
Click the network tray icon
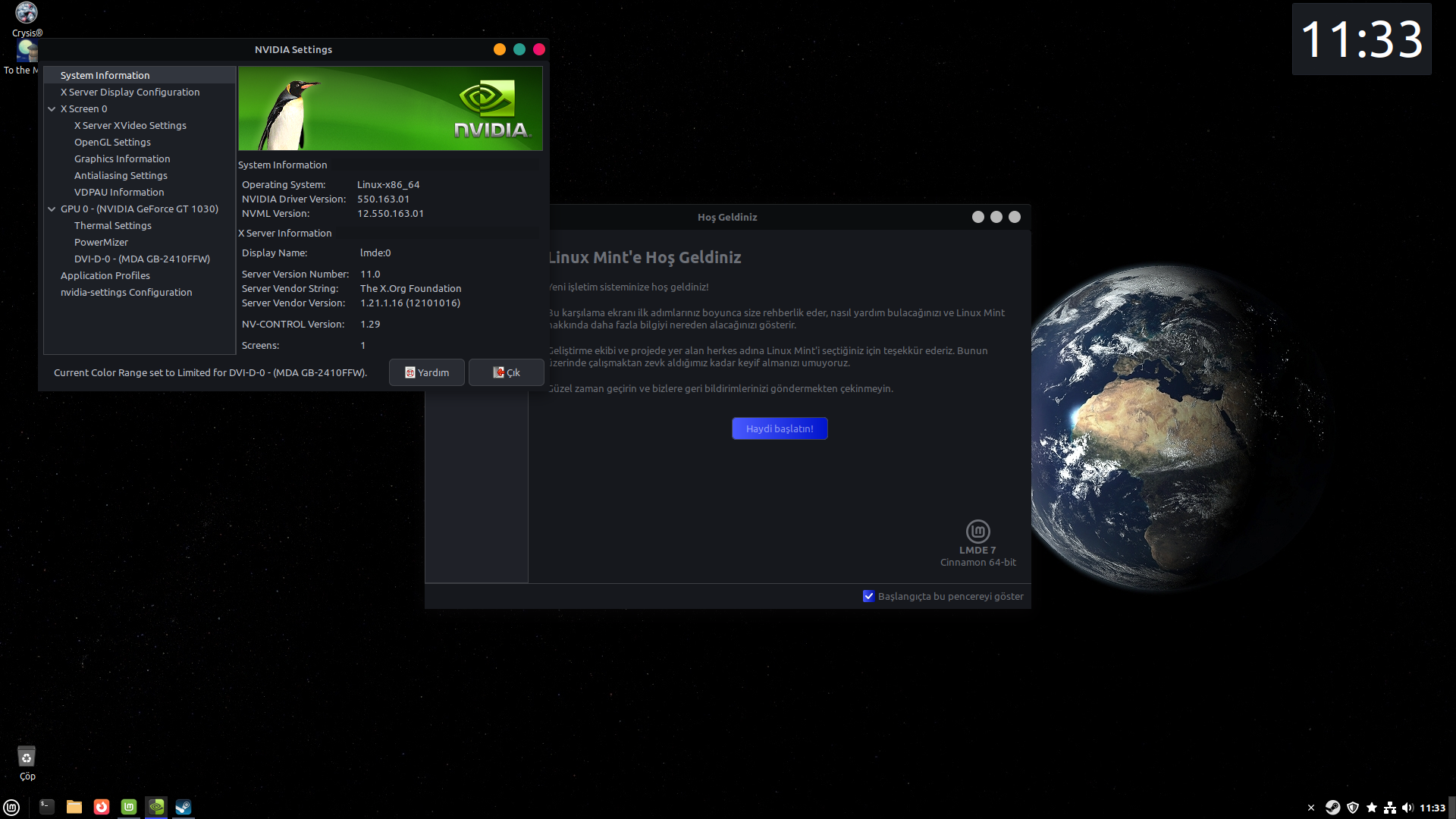(x=1390, y=808)
